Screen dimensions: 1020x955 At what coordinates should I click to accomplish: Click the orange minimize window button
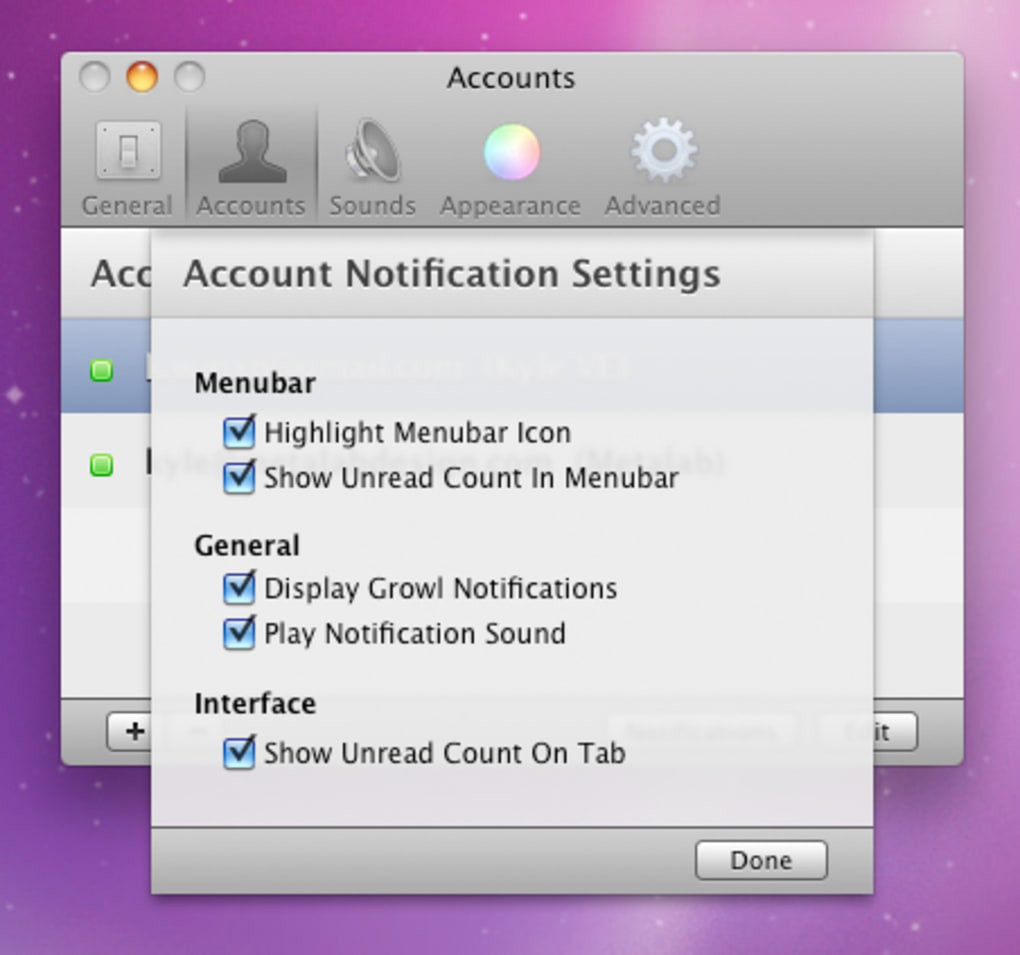tap(142, 77)
